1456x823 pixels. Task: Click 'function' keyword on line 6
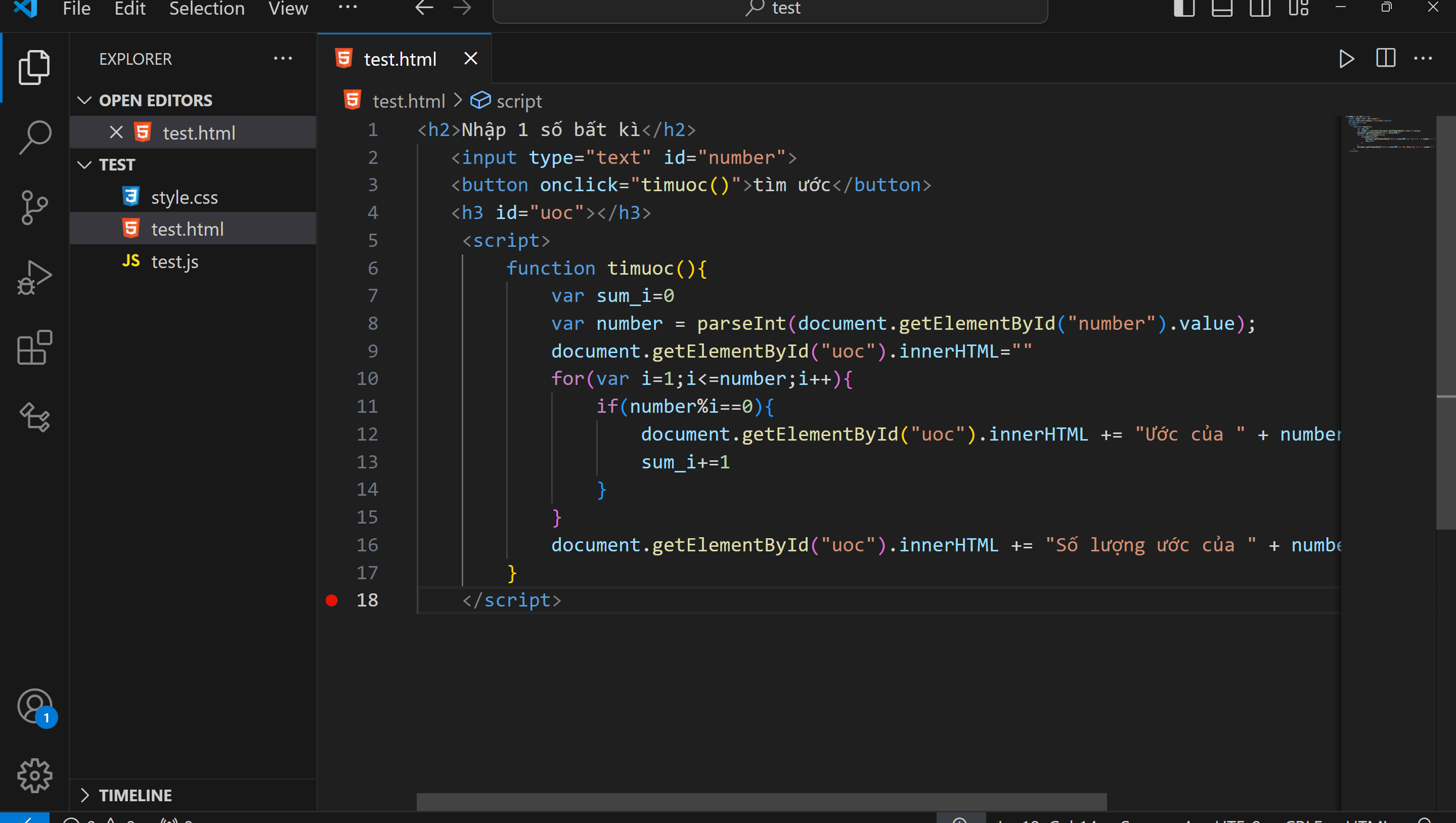(x=551, y=268)
